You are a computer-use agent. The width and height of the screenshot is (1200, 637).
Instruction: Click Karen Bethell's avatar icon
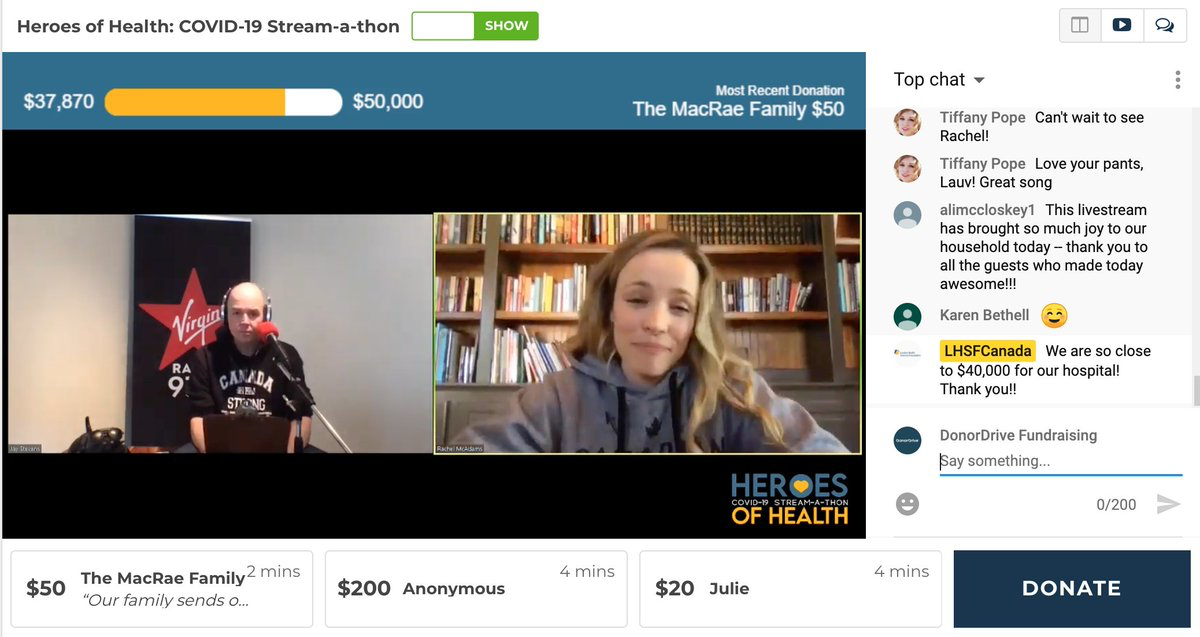pos(907,316)
